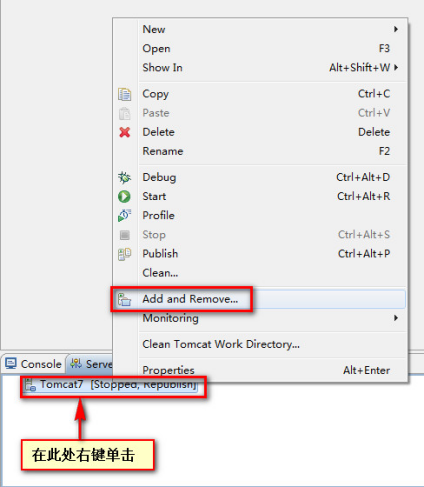Click the greyed Paste clipboard icon
This screenshot has height=487, width=424.
click(124, 113)
